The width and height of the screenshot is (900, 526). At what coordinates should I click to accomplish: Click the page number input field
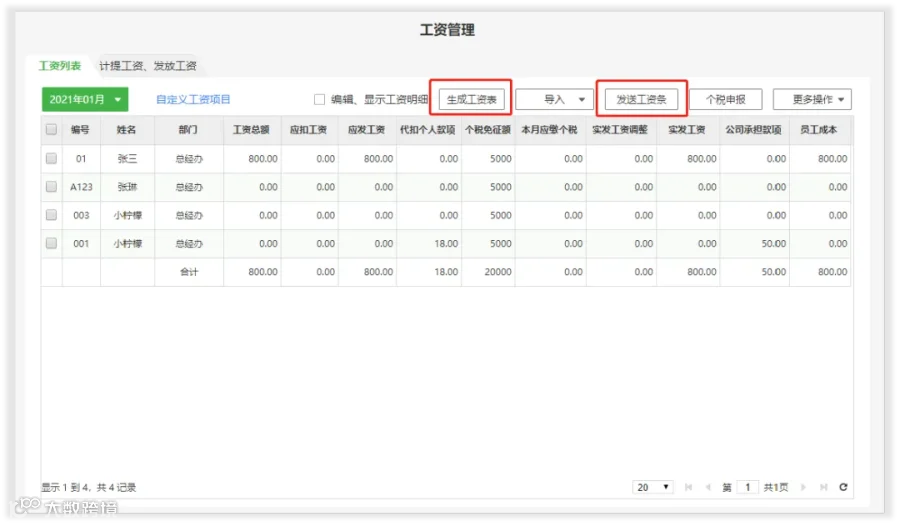[748, 487]
